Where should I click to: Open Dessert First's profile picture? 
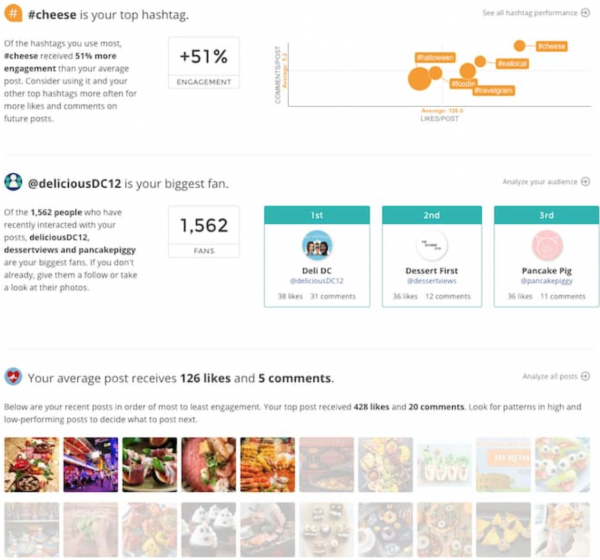[x=432, y=246]
